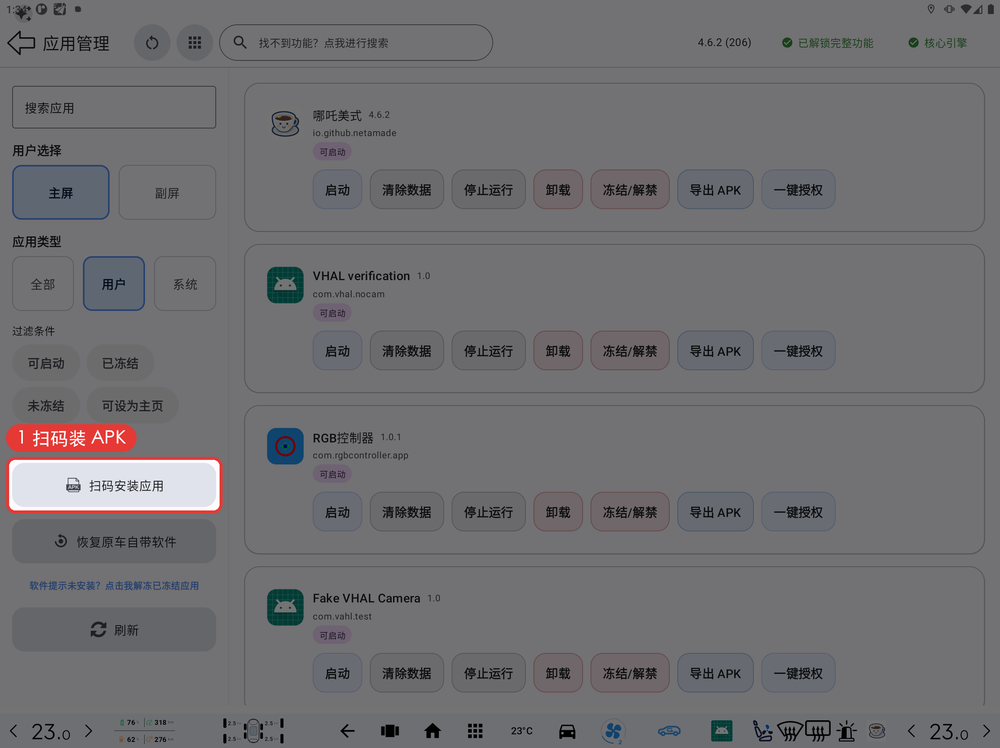
Task: Launch Fake VHAL Camera app
Action: pos(337,673)
